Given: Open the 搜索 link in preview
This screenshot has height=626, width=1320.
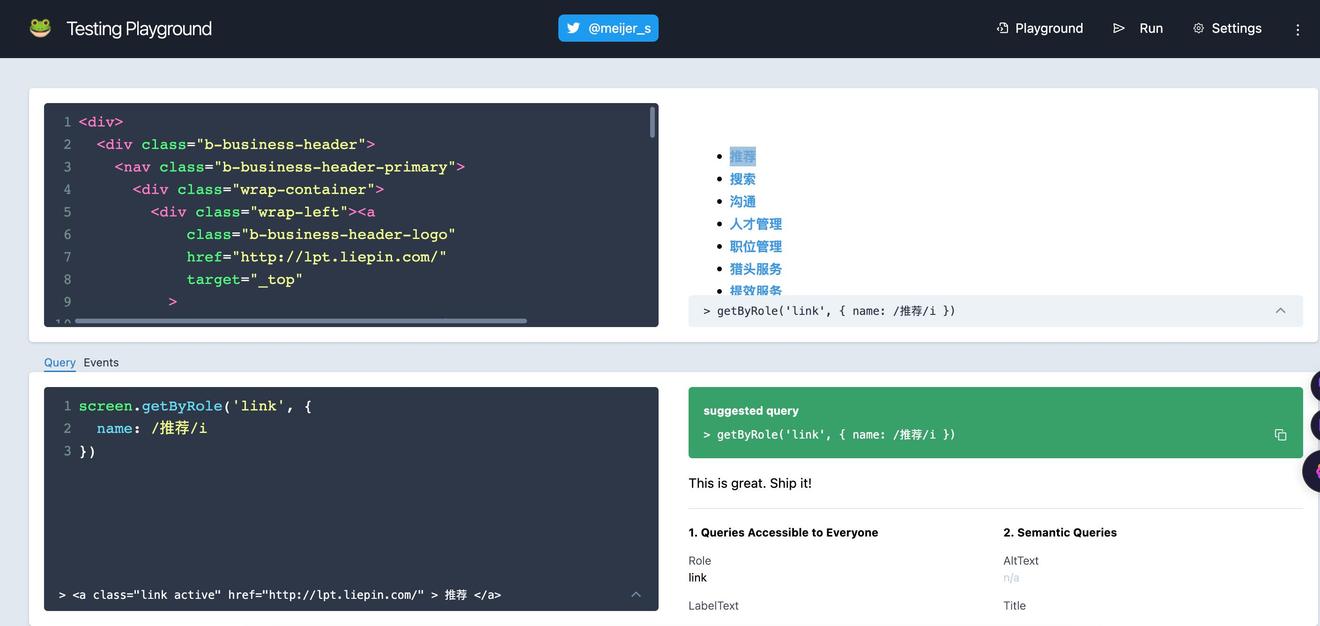Looking at the screenshot, I should 742,179.
